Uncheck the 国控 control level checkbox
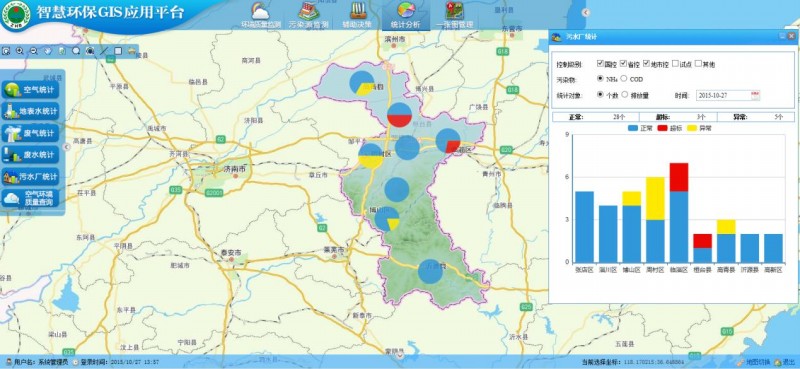Viewport: 800px width, 369px height. tap(601, 64)
